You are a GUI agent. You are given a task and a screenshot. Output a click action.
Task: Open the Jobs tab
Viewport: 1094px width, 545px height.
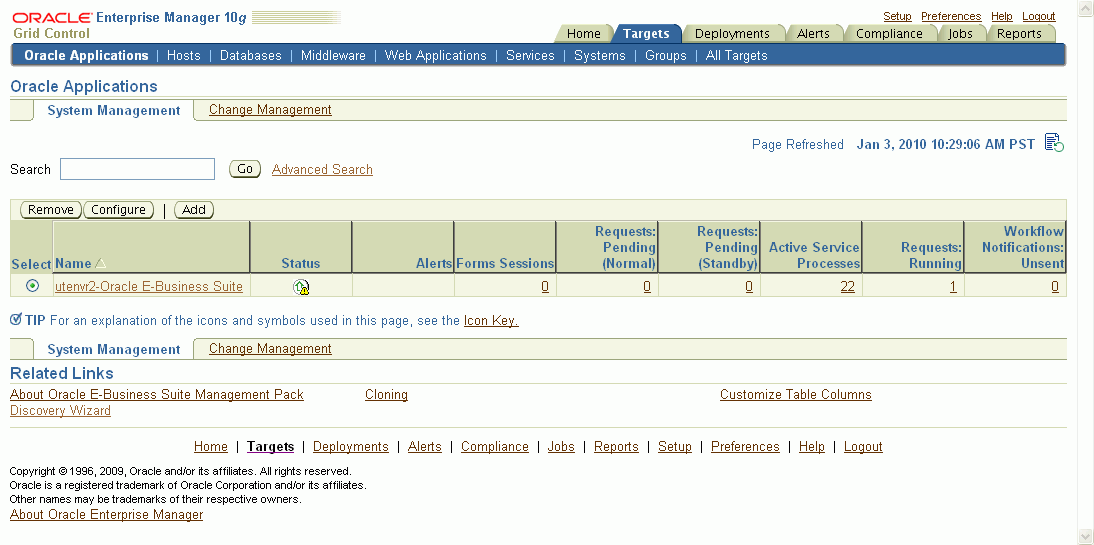[960, 33]
